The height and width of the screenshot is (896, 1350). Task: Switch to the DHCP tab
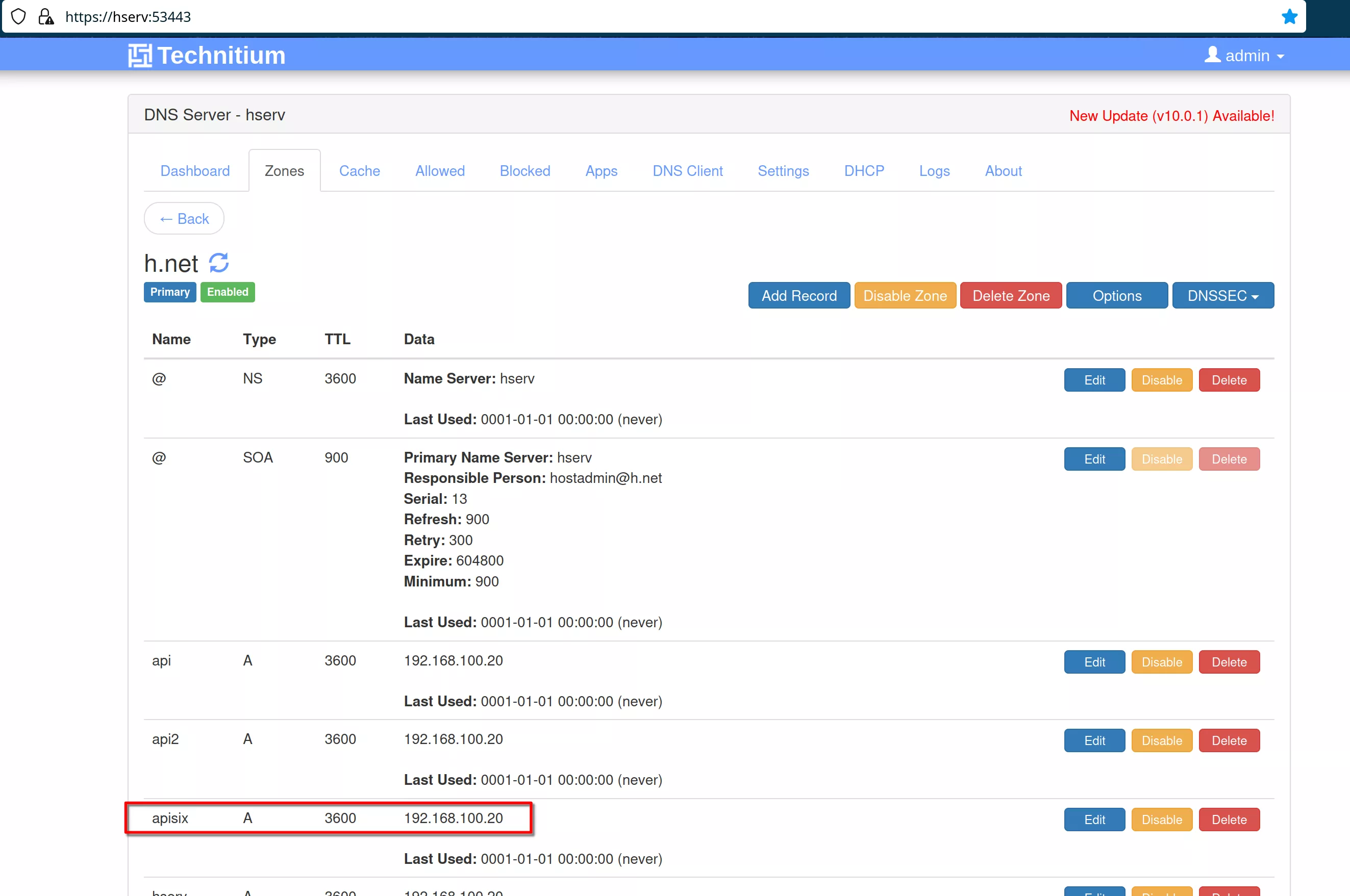(864, 171)
